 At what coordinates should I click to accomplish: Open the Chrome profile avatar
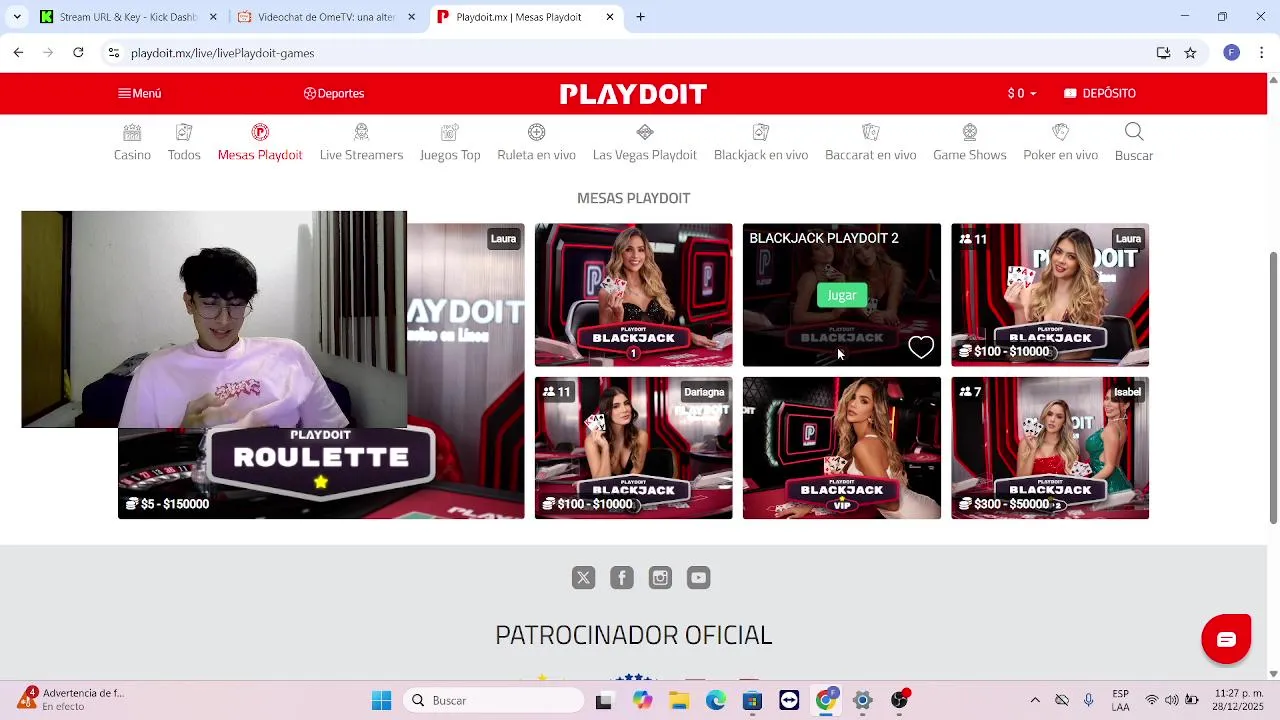coord(1231,53)
